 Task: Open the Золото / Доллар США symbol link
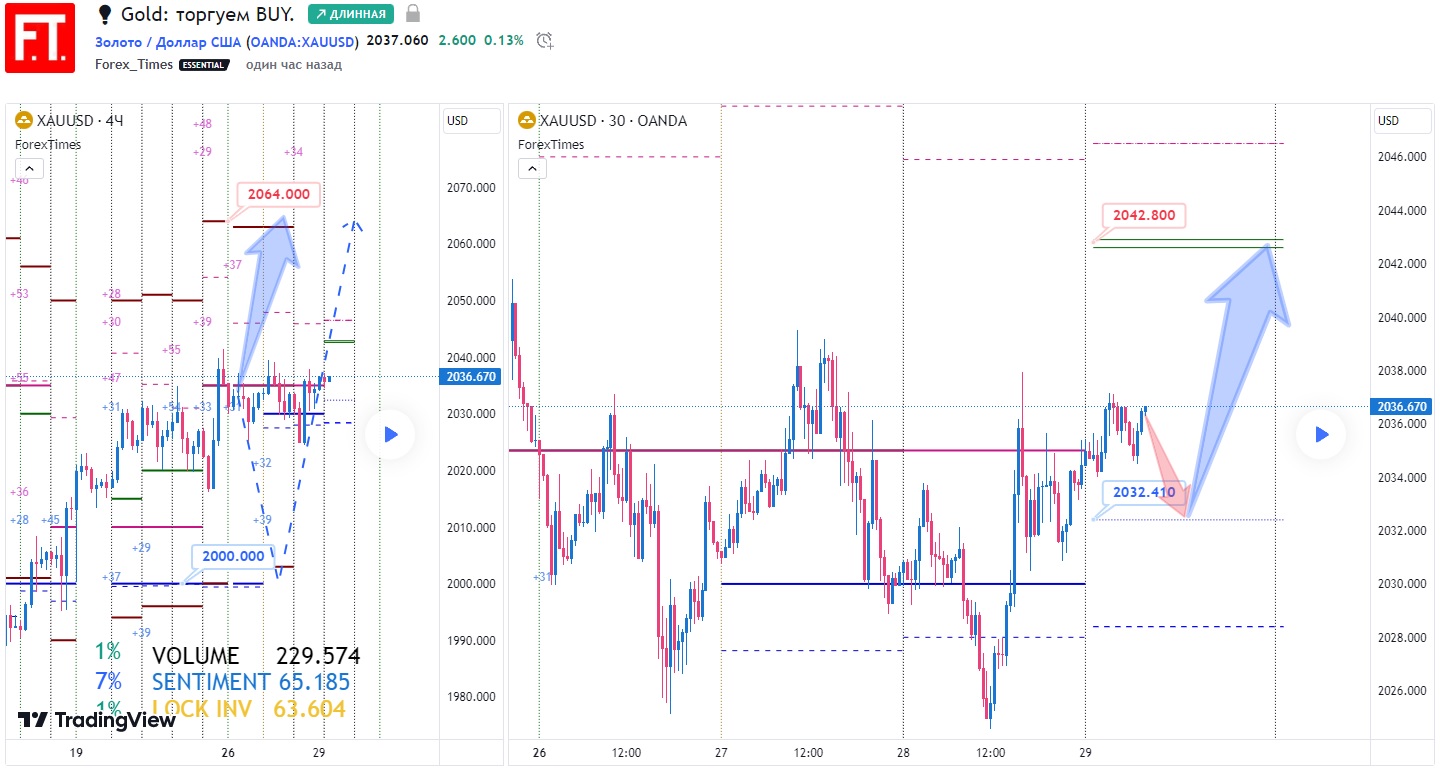[169, 41]
